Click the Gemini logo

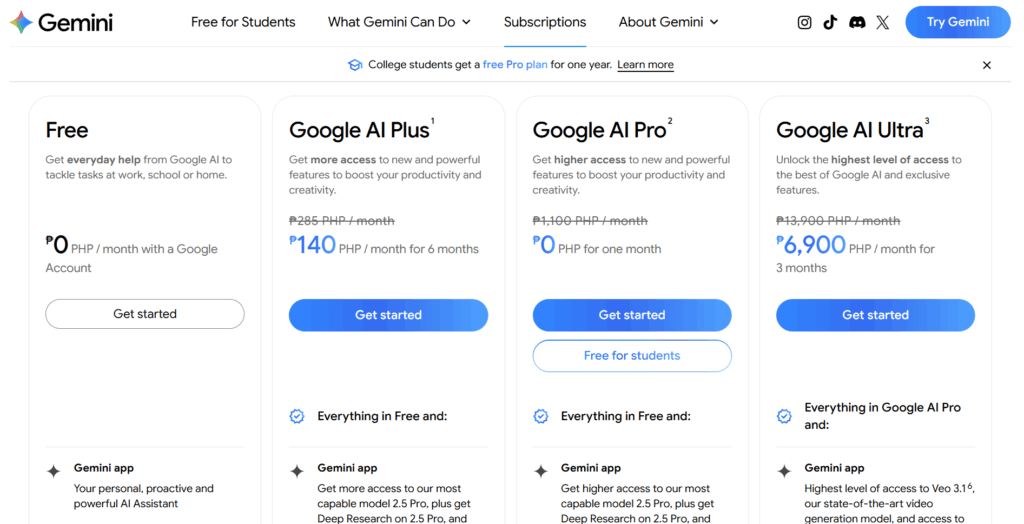click(62, 22)
